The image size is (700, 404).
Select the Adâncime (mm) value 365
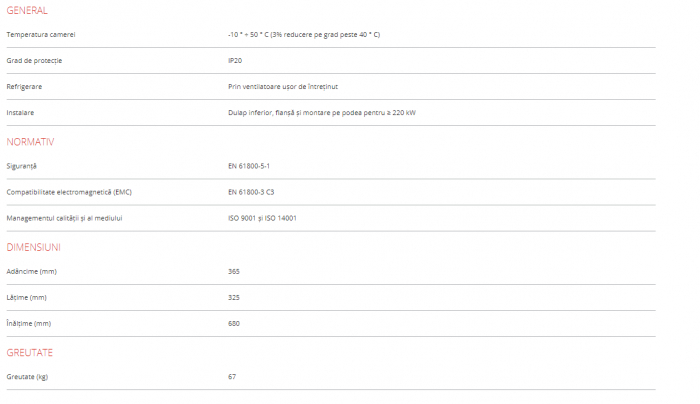click(234, 271)
